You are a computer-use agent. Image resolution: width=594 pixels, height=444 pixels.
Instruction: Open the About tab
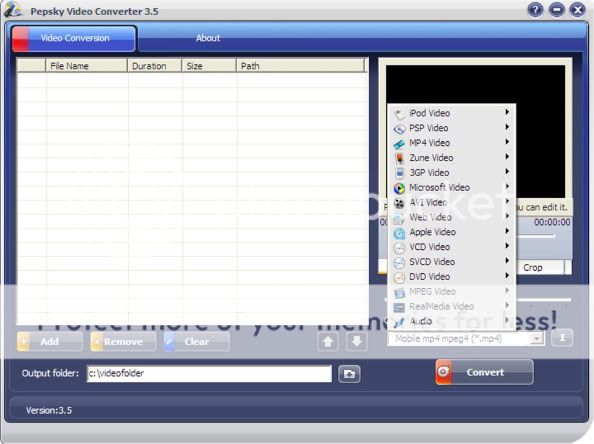[x=208, y=38]
